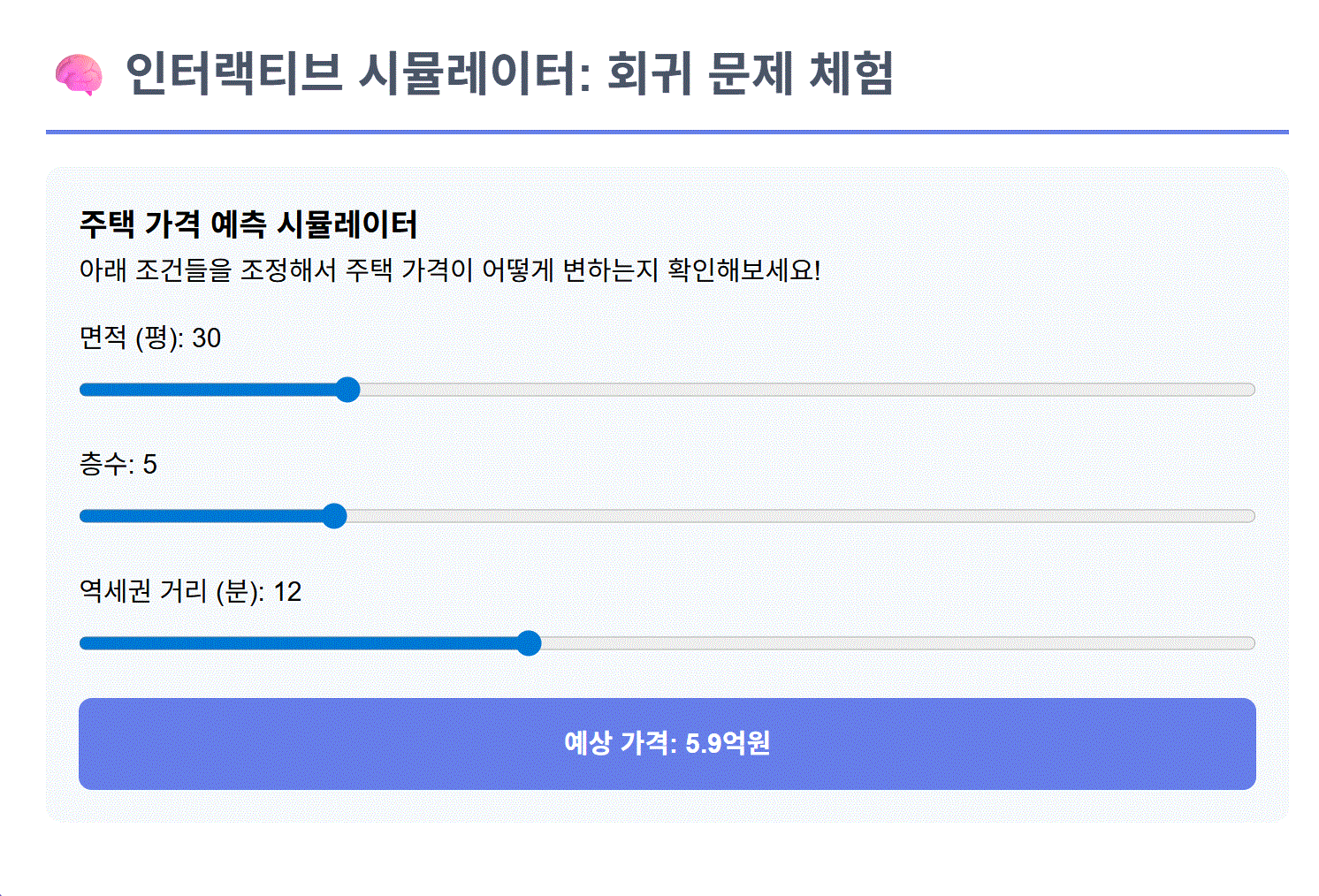Click the pink brain icon in header
Screen dimensions: 1319x896
[78, 74]
